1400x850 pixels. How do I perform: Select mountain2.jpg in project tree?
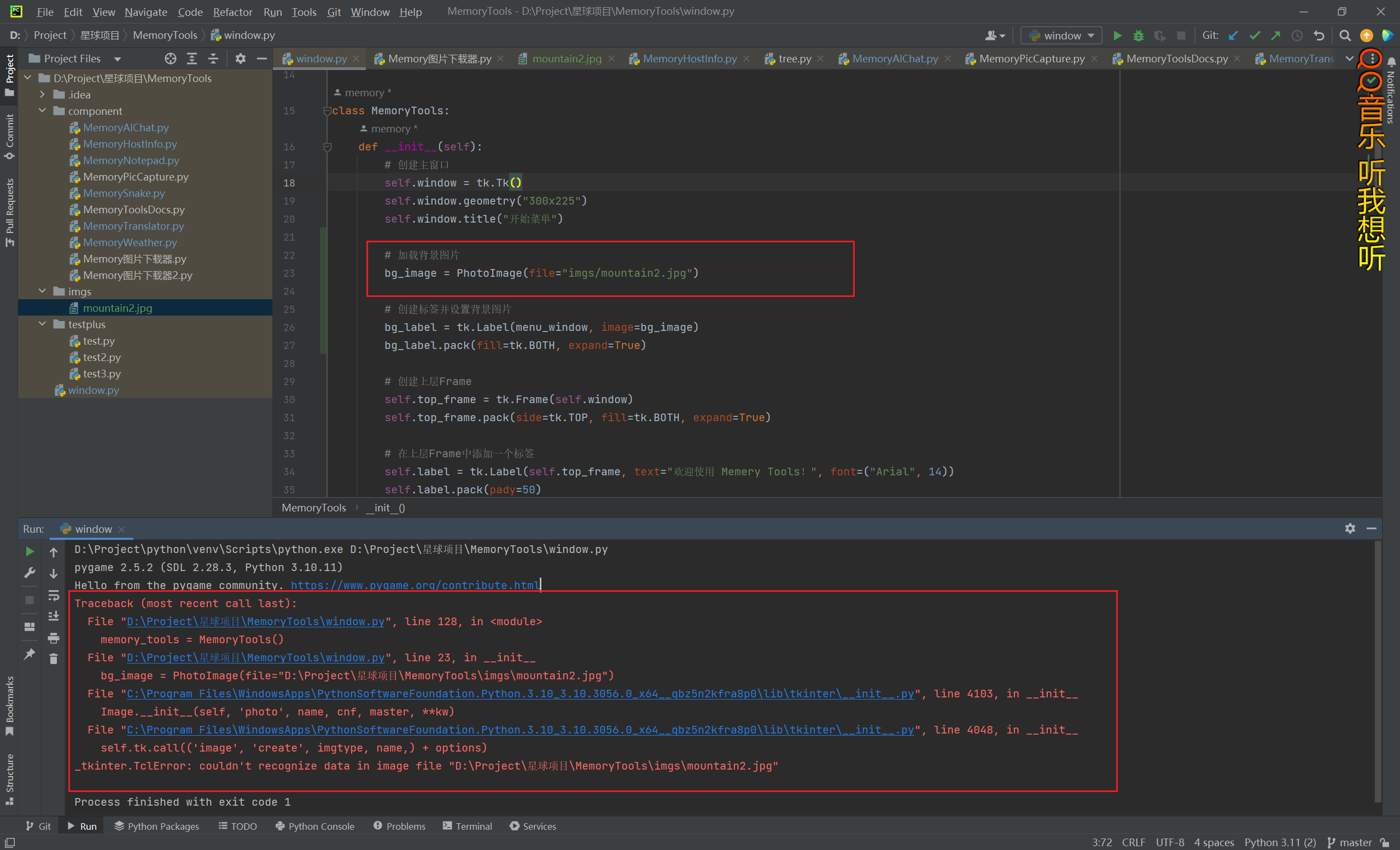[117, 307]
